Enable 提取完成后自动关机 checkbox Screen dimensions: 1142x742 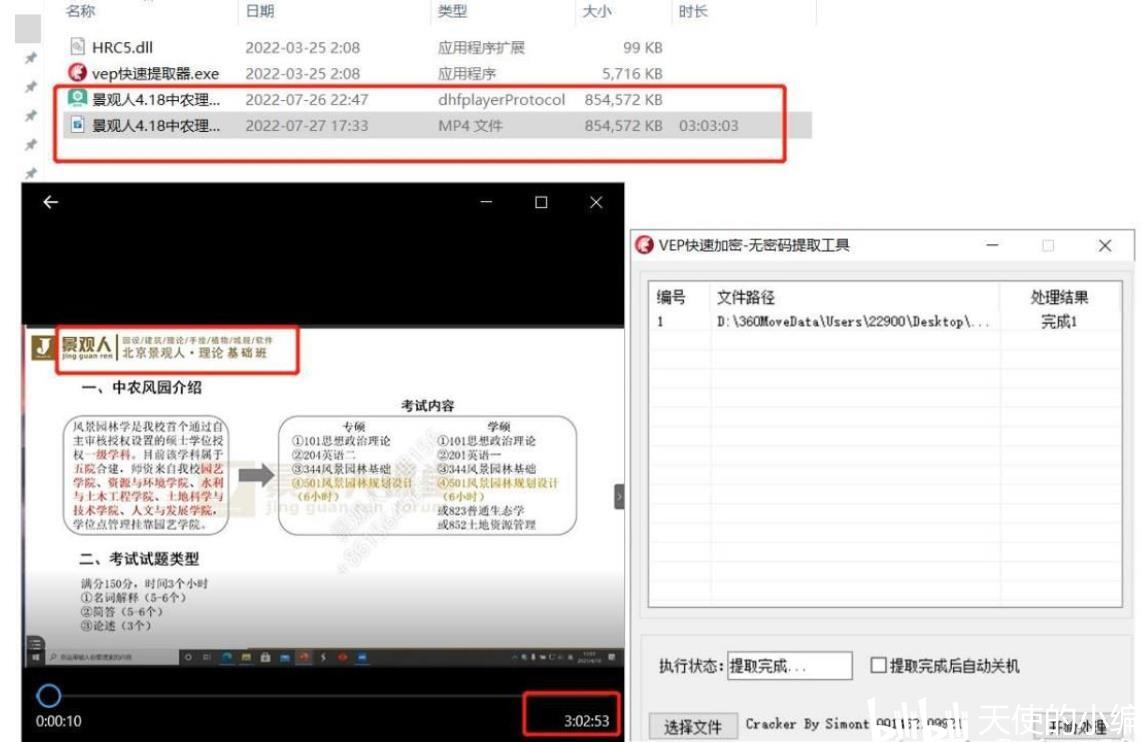coord(878,665)
